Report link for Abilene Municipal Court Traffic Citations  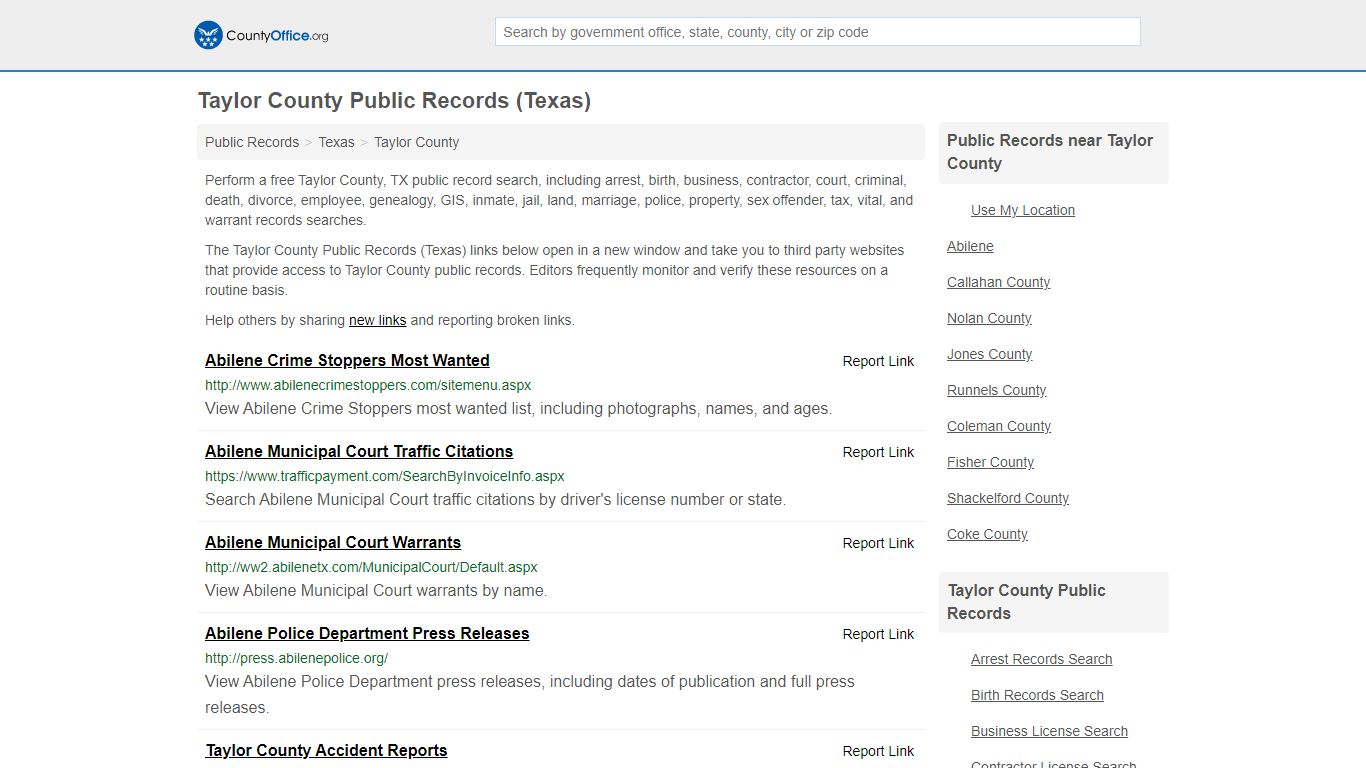coord(878,452)
